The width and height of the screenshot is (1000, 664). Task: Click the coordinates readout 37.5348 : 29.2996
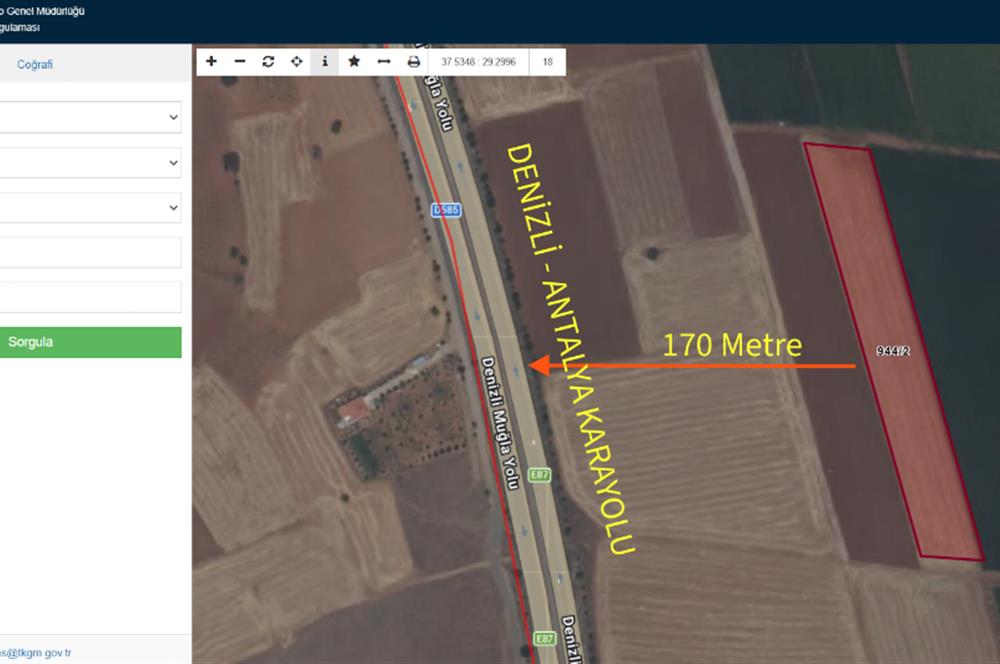[478, 62]
